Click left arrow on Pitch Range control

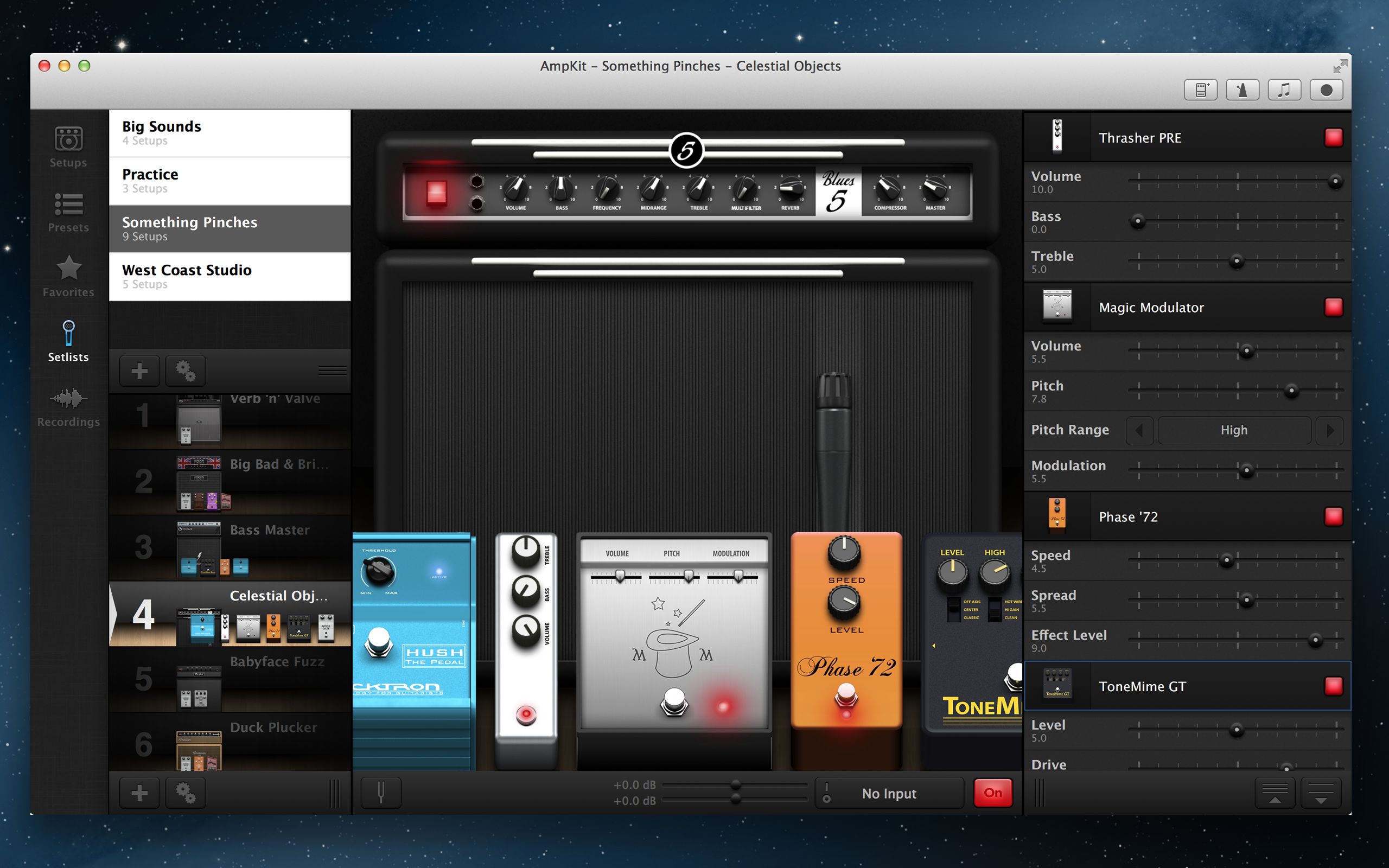(x=1140, y=429)
